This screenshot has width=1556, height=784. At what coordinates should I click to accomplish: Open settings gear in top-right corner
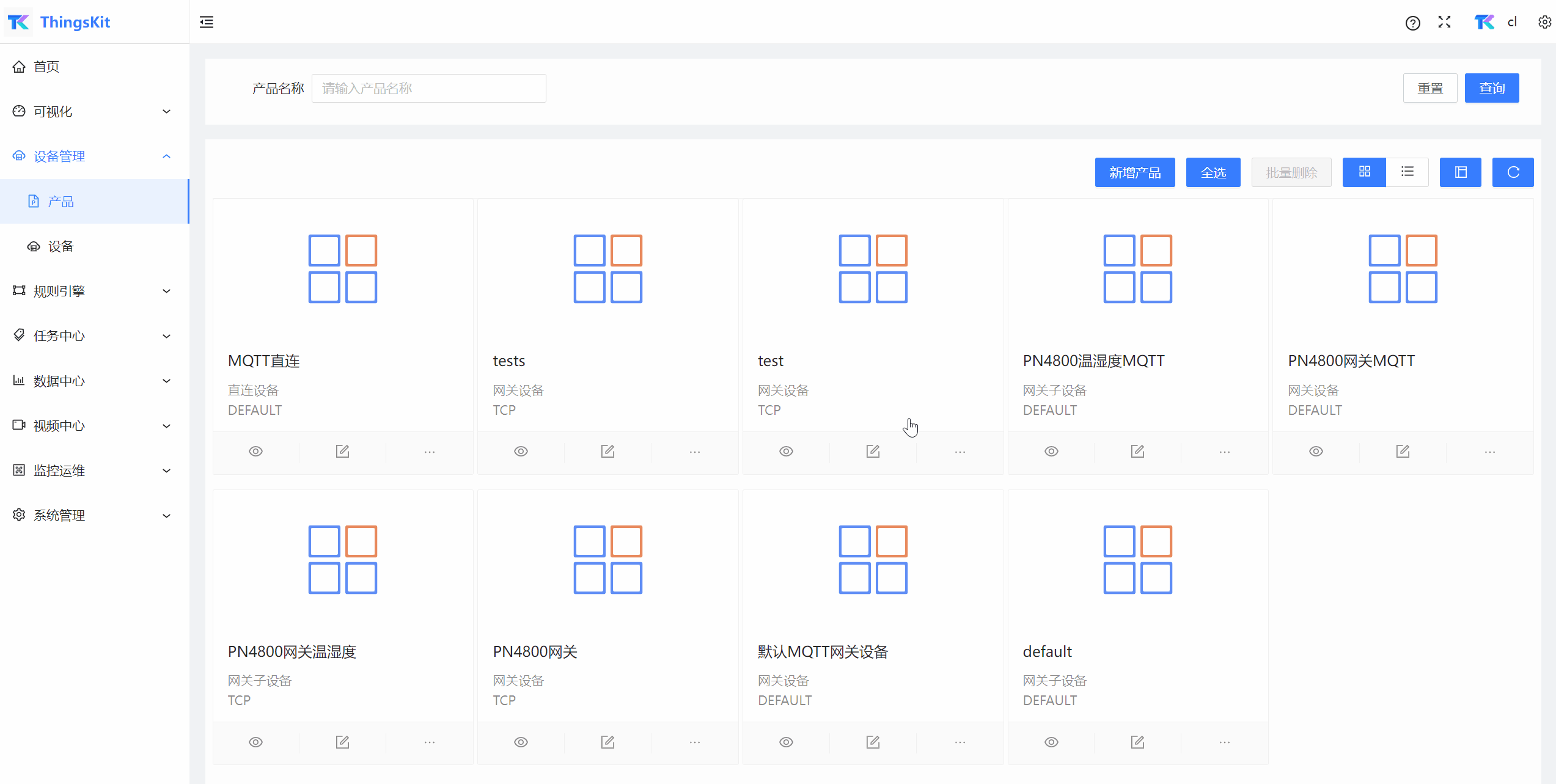pyautogui.click(x=1544, y=23)
